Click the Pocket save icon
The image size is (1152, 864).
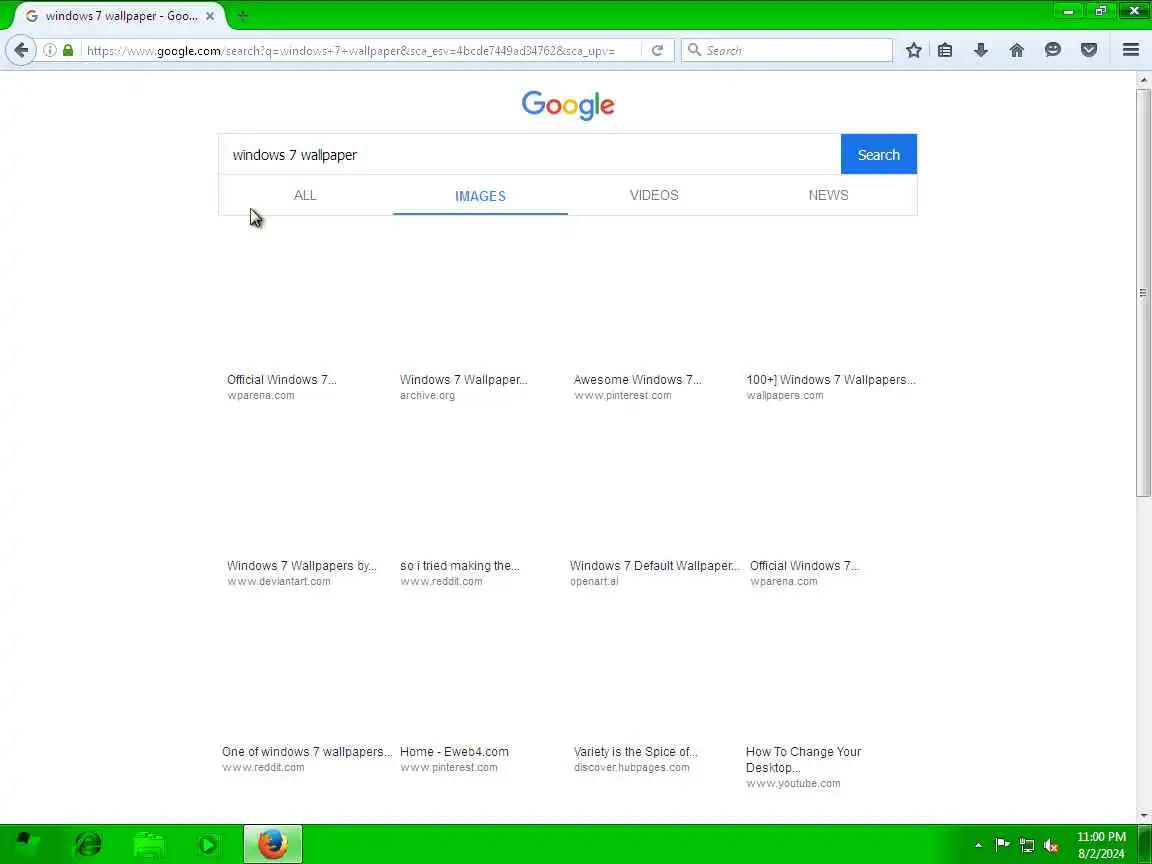(1089, 50)
